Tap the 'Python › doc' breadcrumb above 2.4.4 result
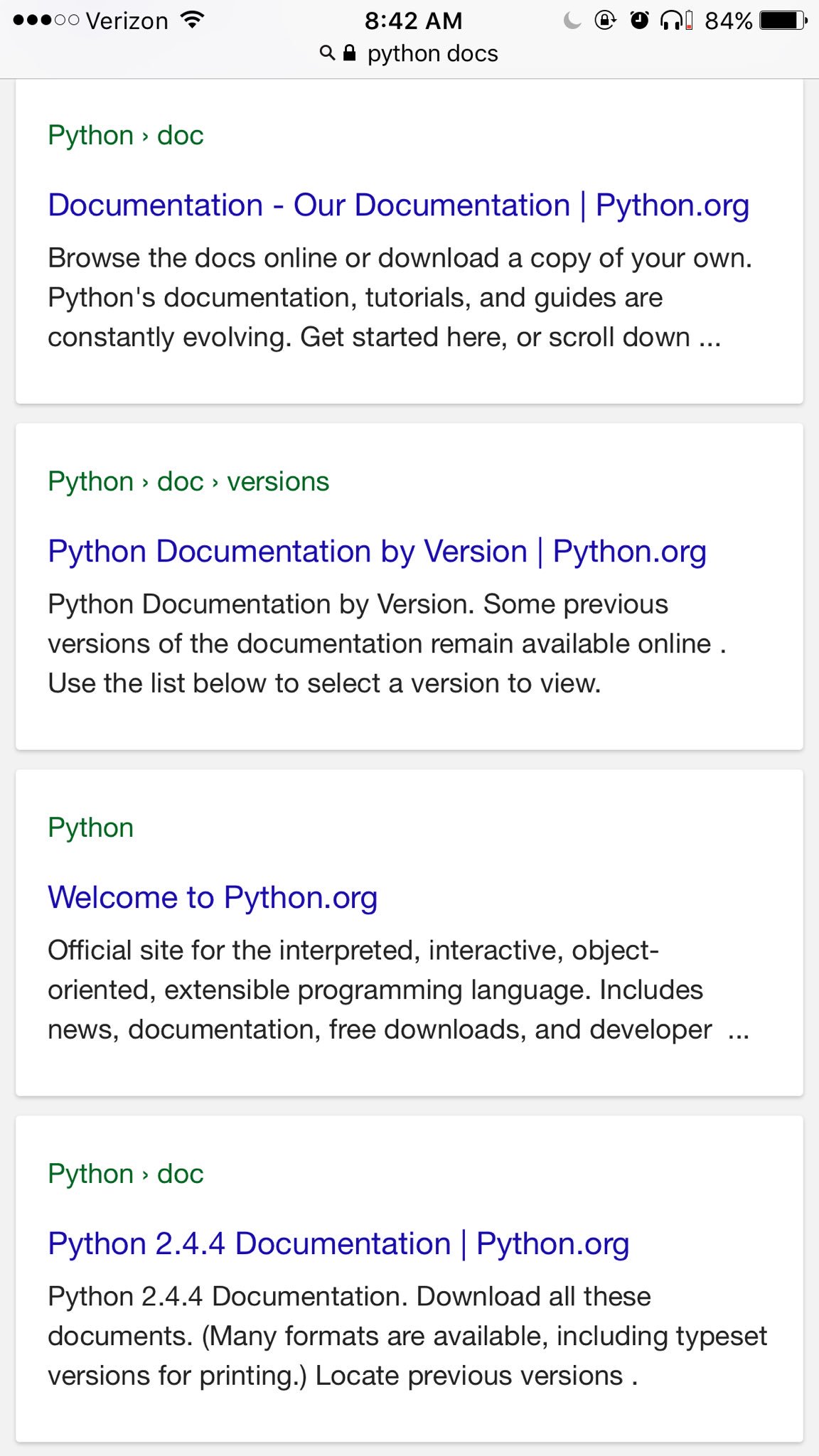 (126, 1174)
